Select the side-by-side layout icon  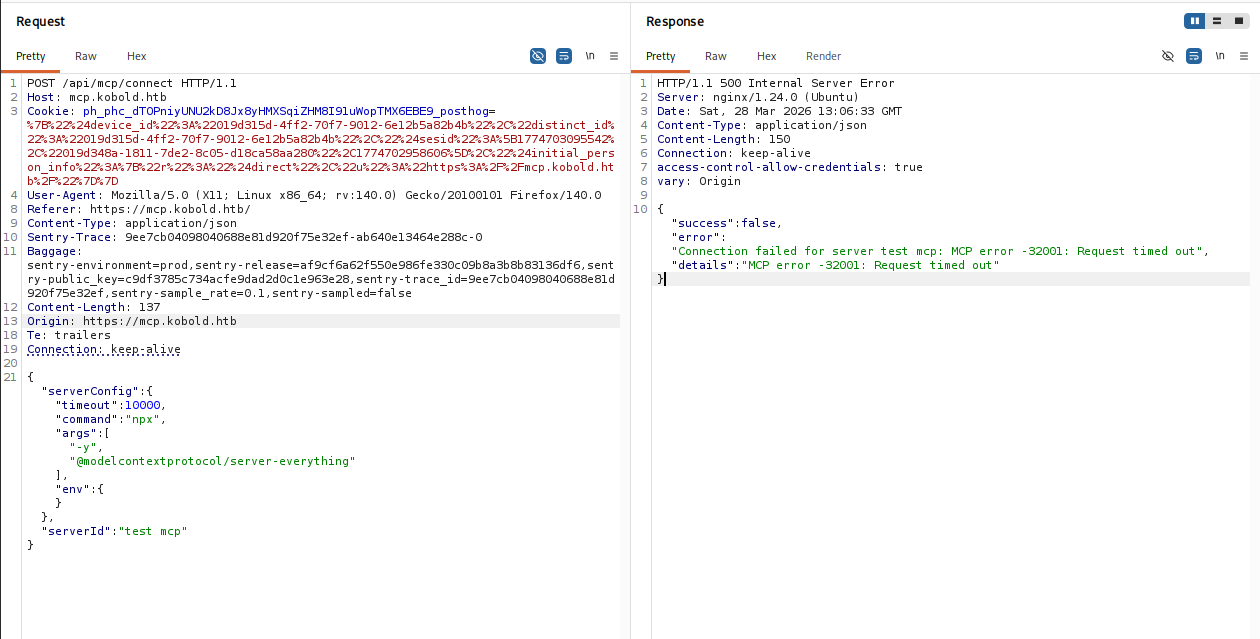[1194, 20]
